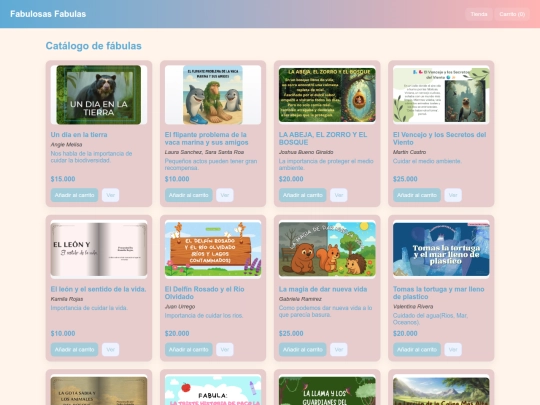Click the $10.000 price of El león fable
Screen dimensions: 540x405
63,333
